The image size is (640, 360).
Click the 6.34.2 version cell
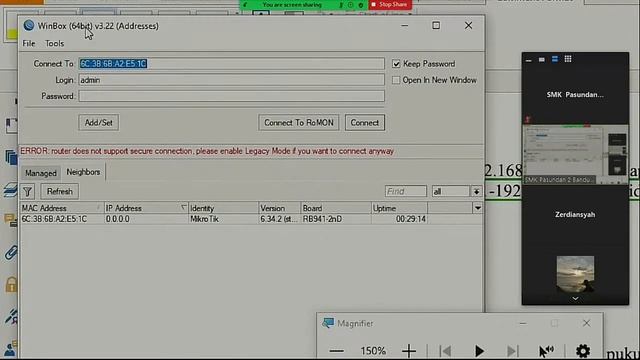(279, 219)
